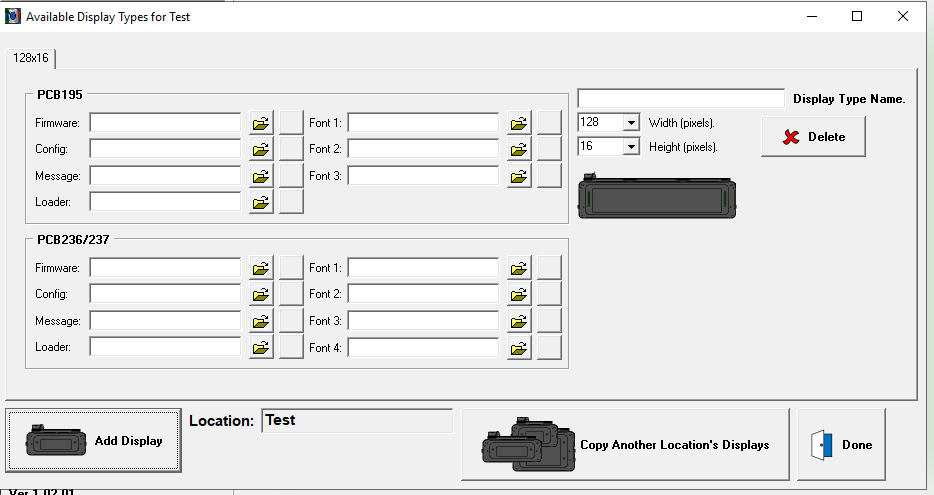The image size is (934, 495).
Task: Browse for PCB236/237 Config file
Action: 261,294
